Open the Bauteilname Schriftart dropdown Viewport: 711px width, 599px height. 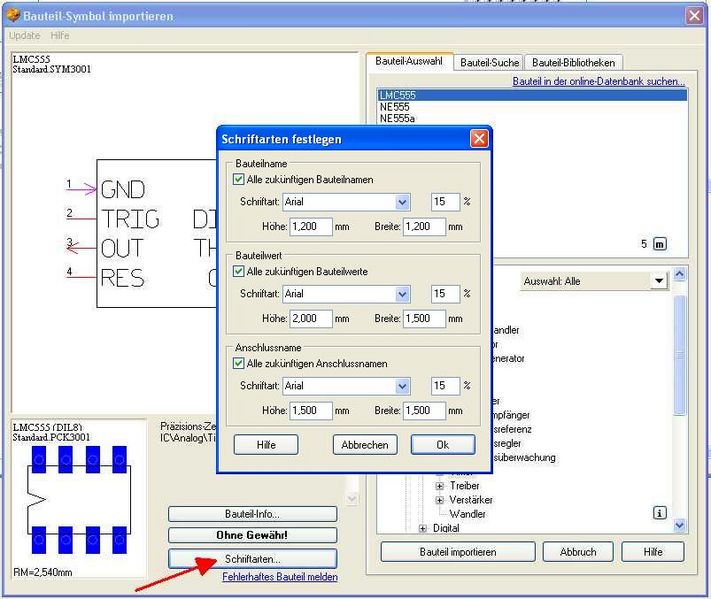[x=402, y=202]
